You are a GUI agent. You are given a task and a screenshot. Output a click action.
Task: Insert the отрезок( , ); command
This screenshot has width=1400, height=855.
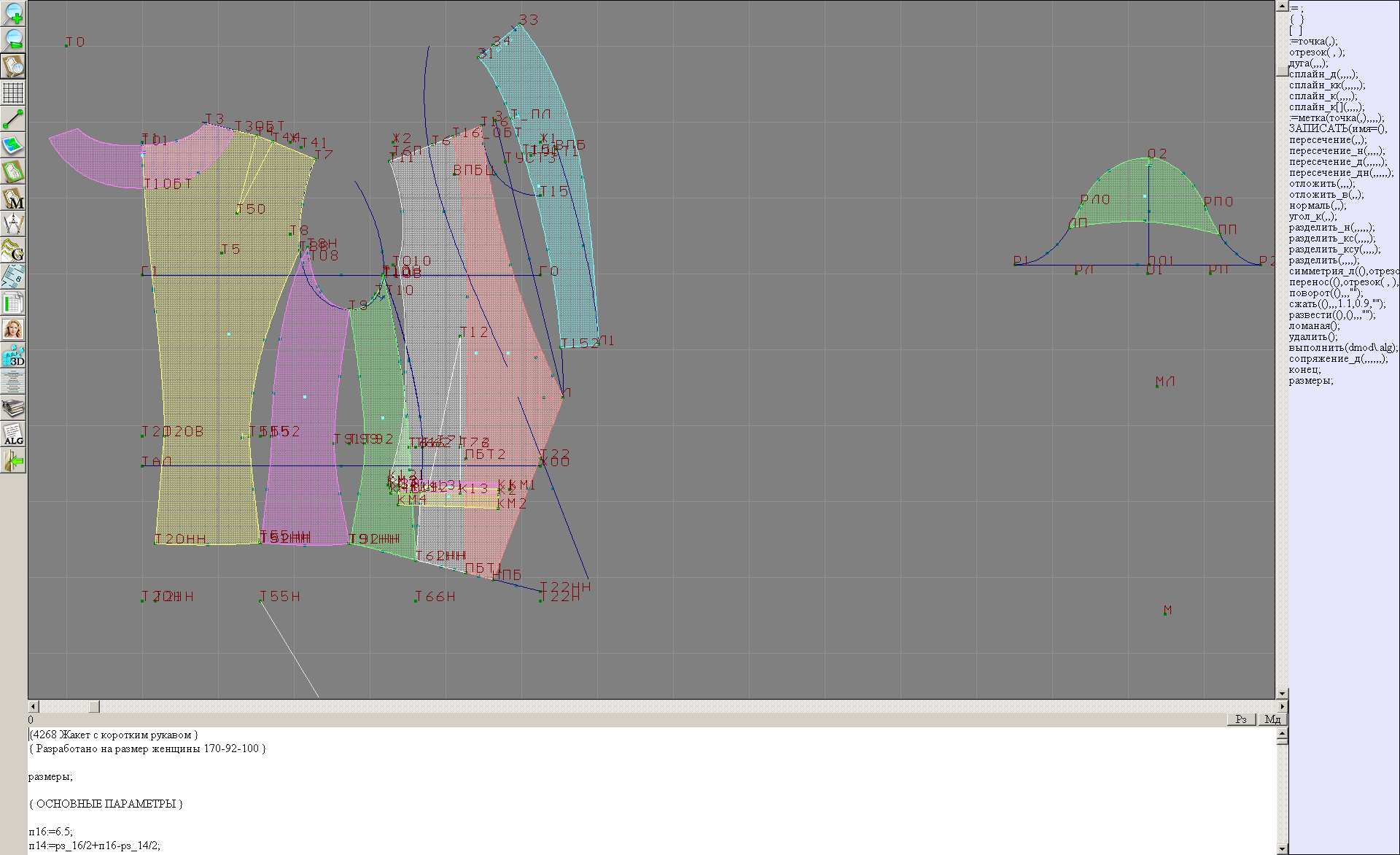1316,53
